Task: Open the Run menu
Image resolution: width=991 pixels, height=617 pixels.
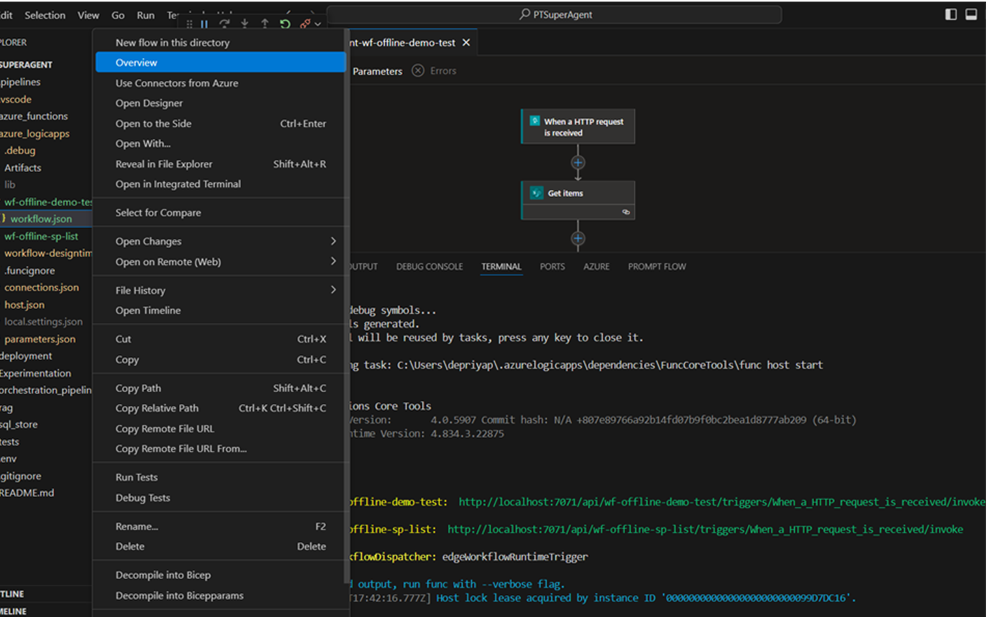Action: (145, 15)
